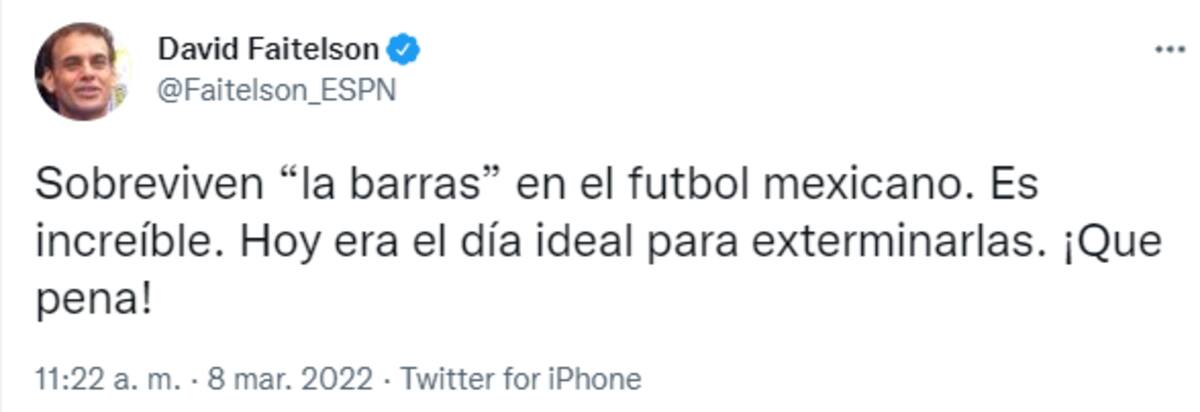Click the word "pena!" ending the tweet
1200x412 pixels.
93,298
